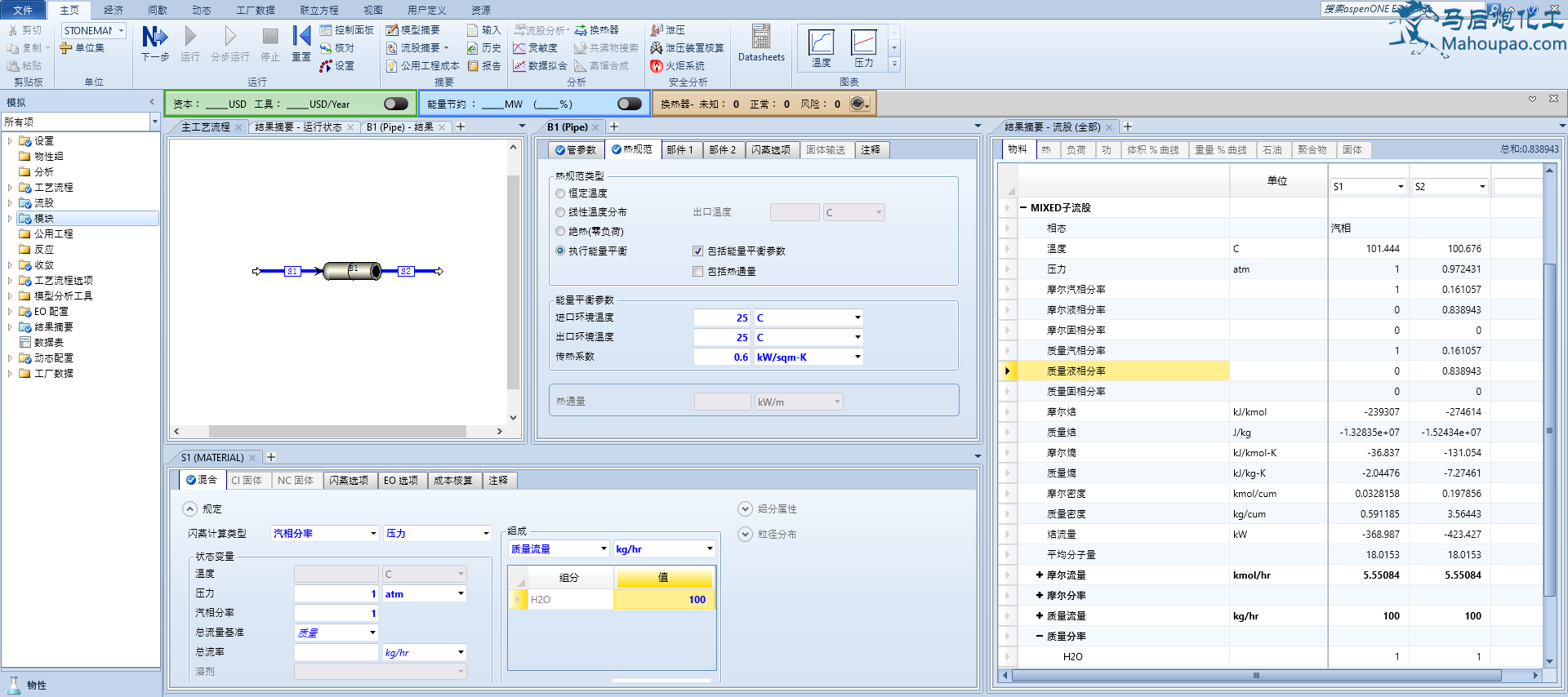Select 压力 pressure plot
The height and width of the screenshot is (697, 1568).
[863, 48]
